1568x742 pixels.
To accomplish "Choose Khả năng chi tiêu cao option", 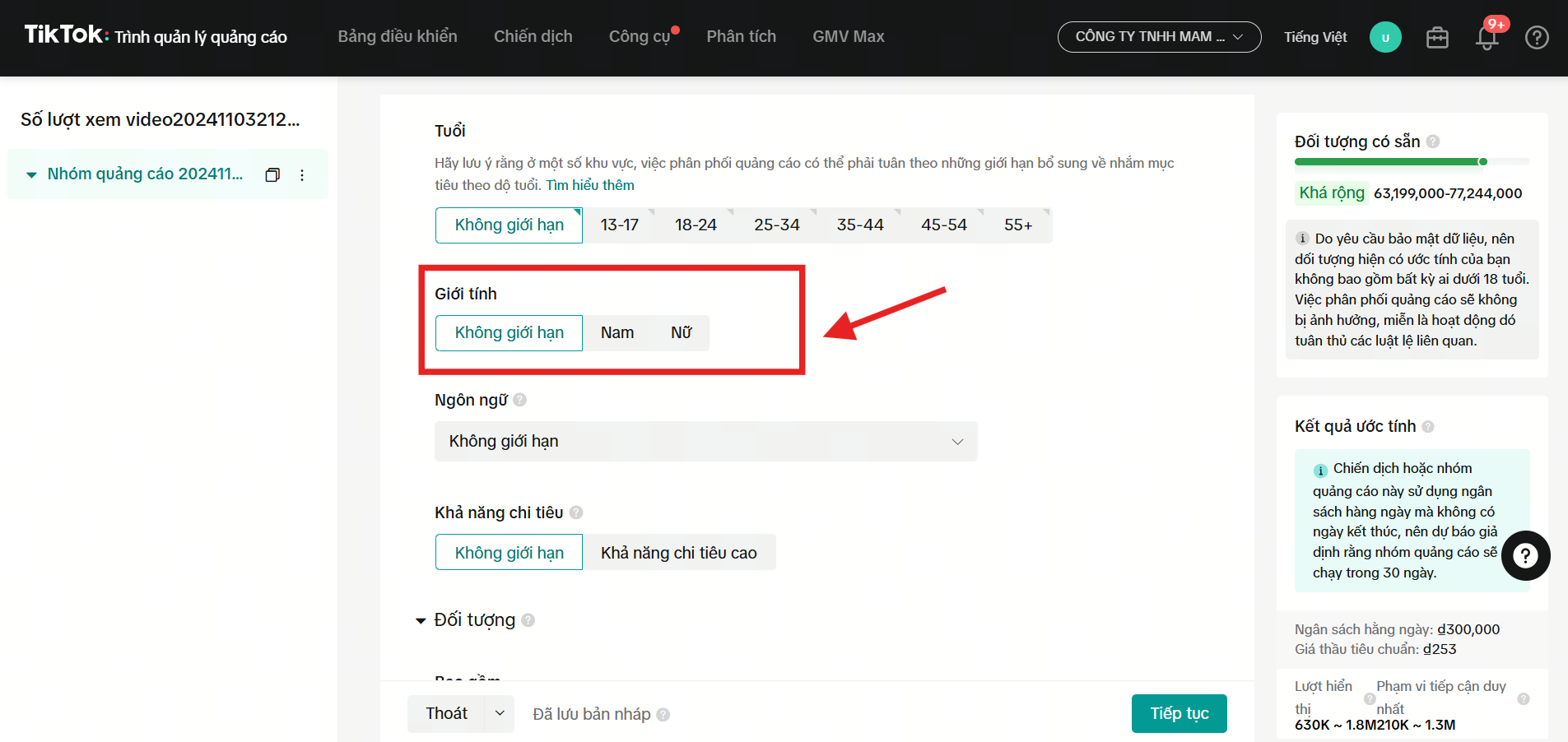I will coord(678,553).
